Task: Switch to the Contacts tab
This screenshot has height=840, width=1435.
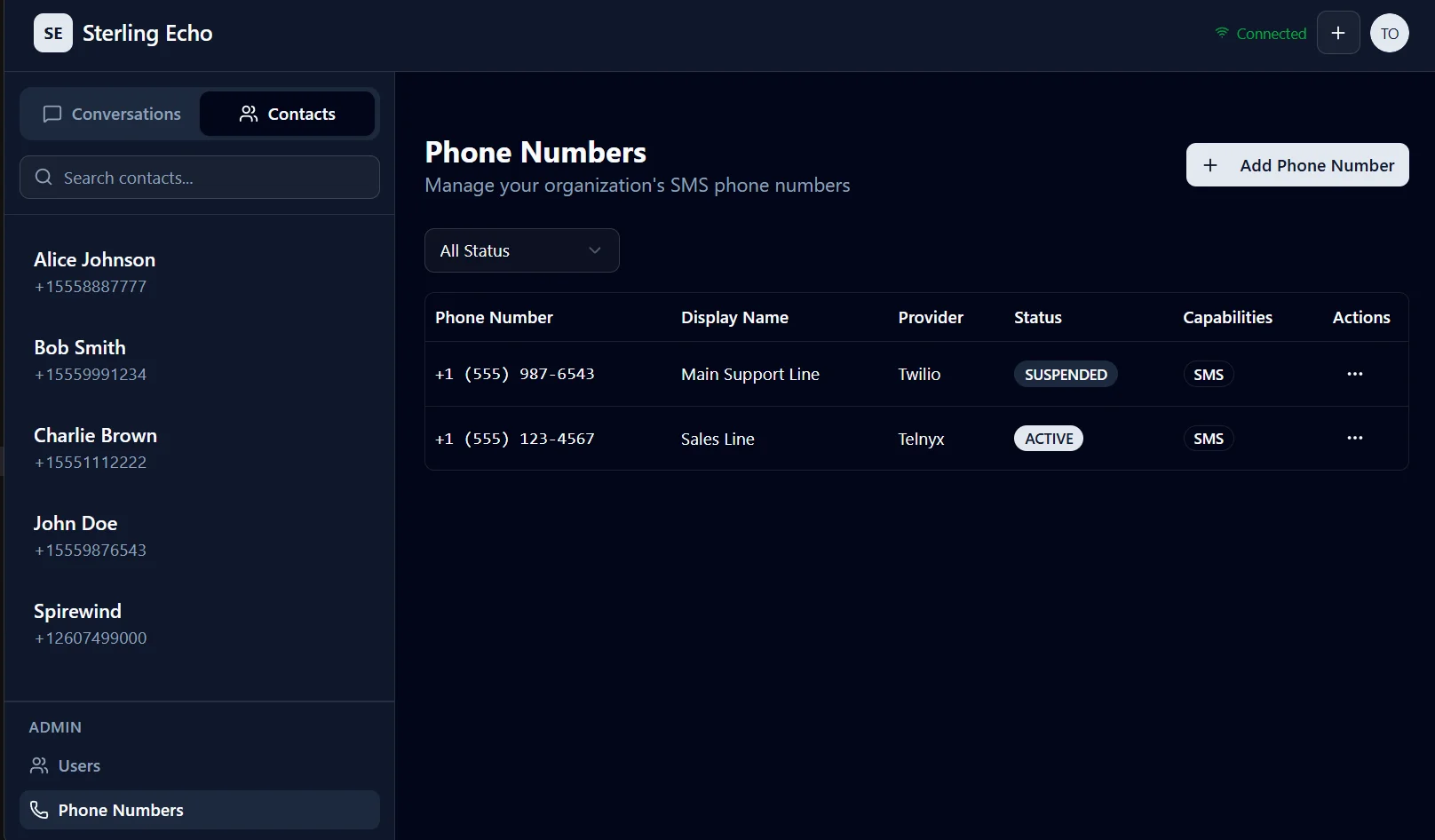Action: (x=288, y=114)
